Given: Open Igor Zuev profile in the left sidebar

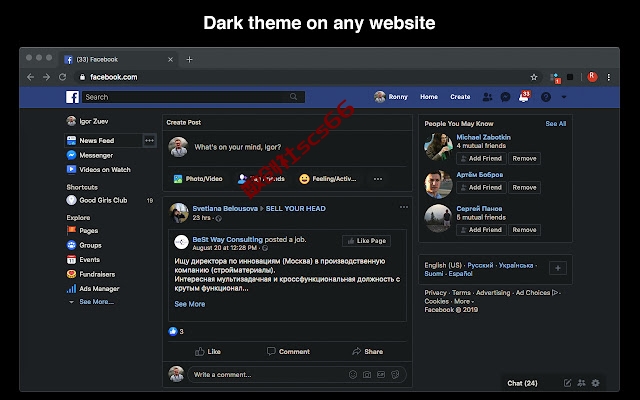Looking at the screenshot, I should coord(87,121).
